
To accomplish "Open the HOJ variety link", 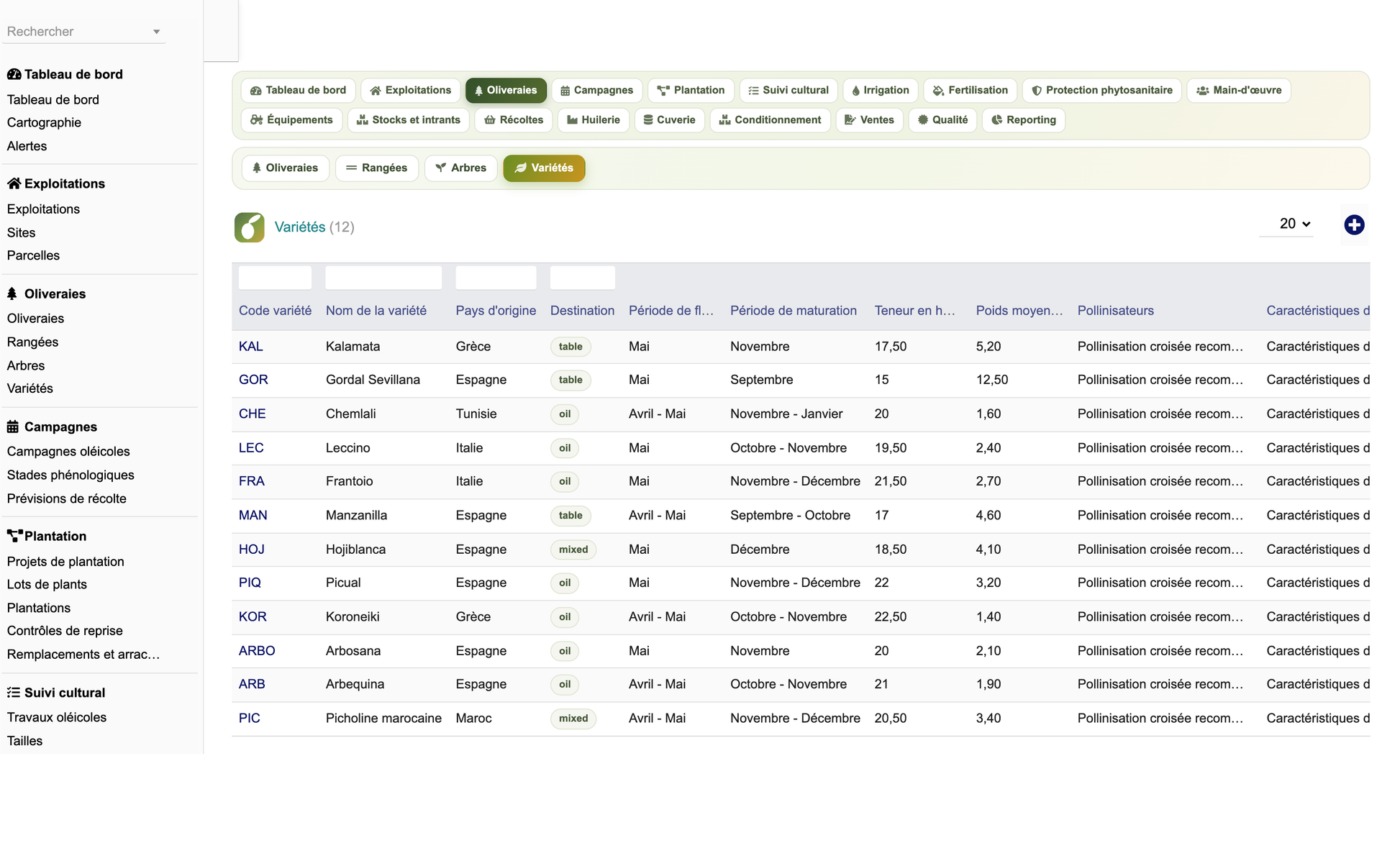I will point(252,550).
